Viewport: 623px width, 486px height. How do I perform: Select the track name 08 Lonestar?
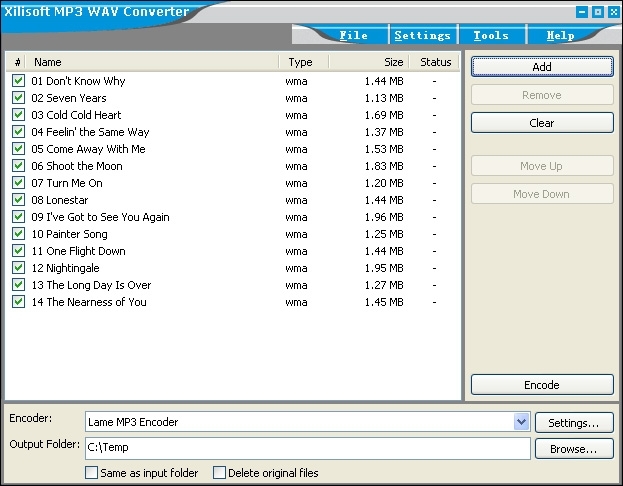[60, 200]
